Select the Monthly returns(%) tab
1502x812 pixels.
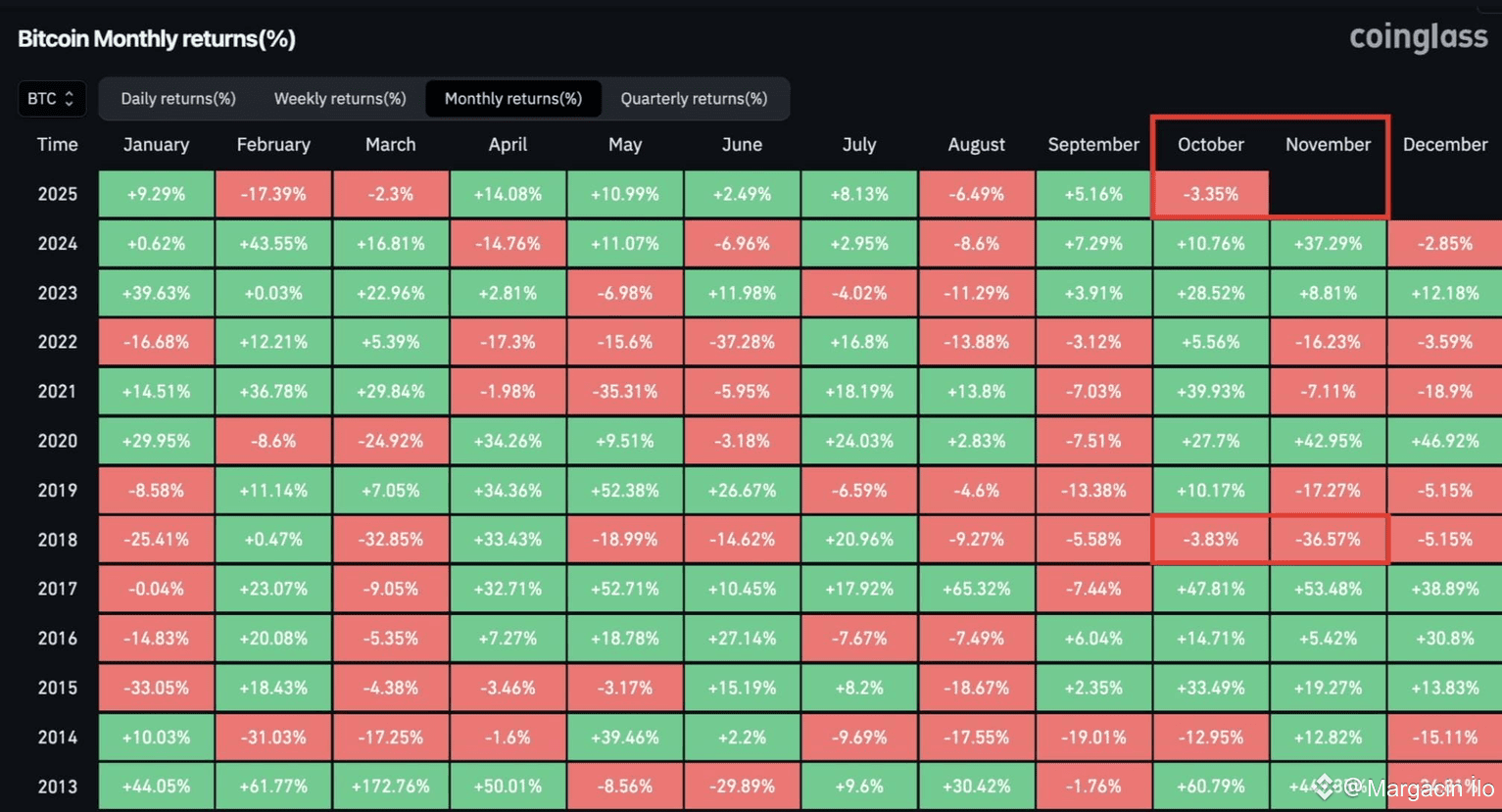click(513, 98)
